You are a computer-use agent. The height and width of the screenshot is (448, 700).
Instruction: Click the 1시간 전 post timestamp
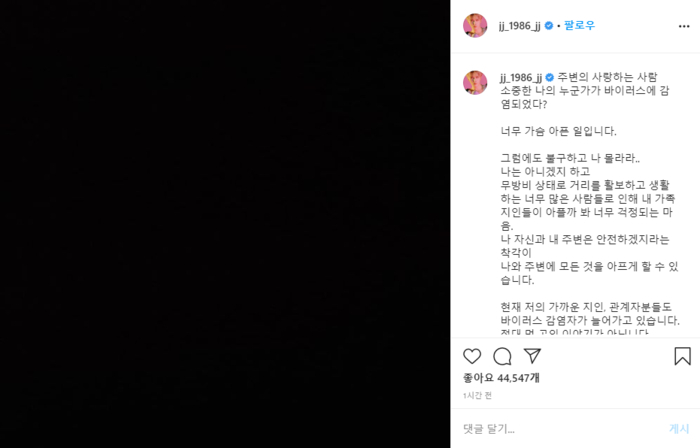[x=477, y=395]
